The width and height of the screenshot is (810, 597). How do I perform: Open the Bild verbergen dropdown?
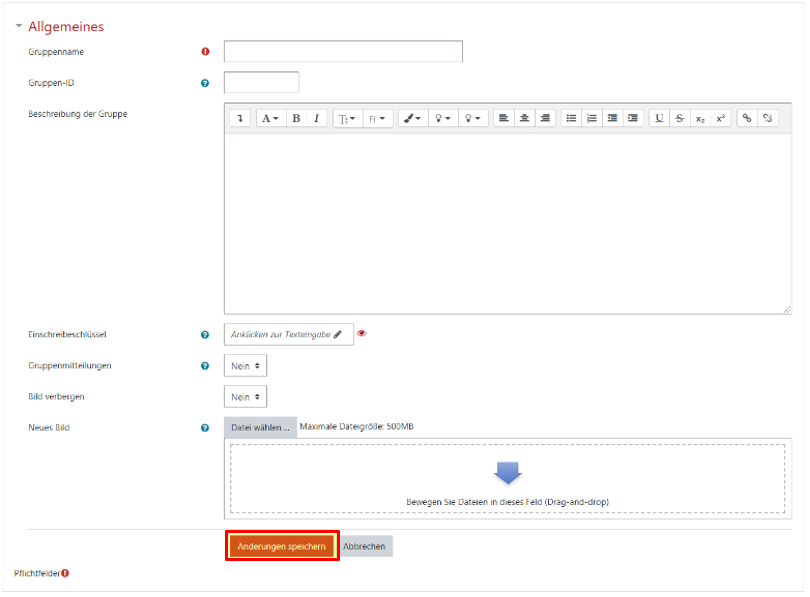click(x=245, y=397)
